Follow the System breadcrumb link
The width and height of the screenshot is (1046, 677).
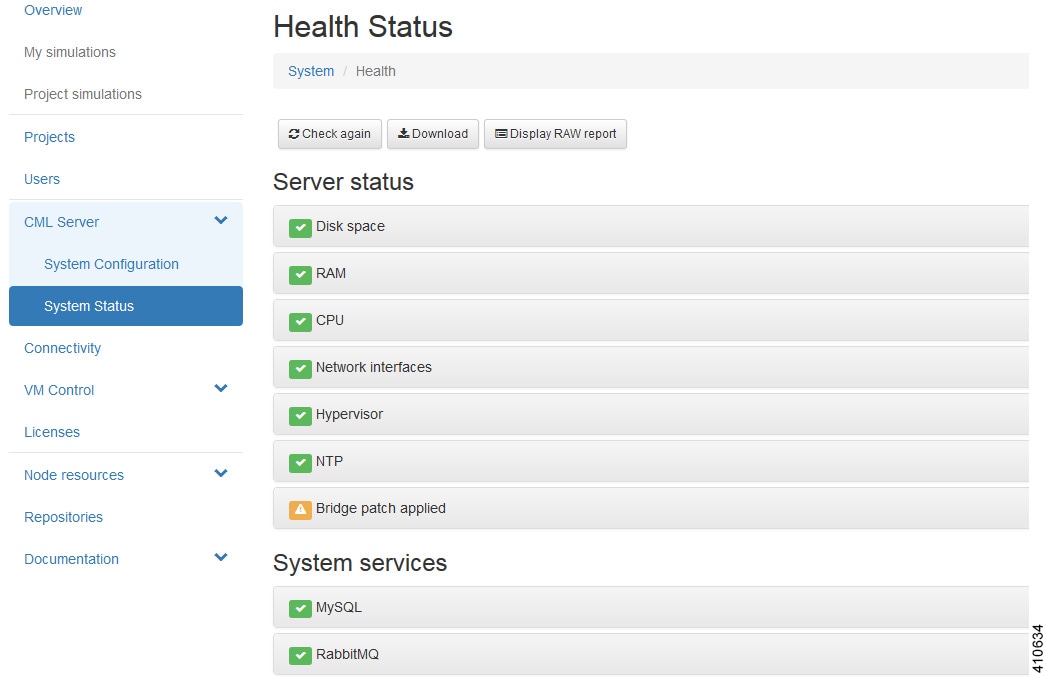(x=311, y=71)
